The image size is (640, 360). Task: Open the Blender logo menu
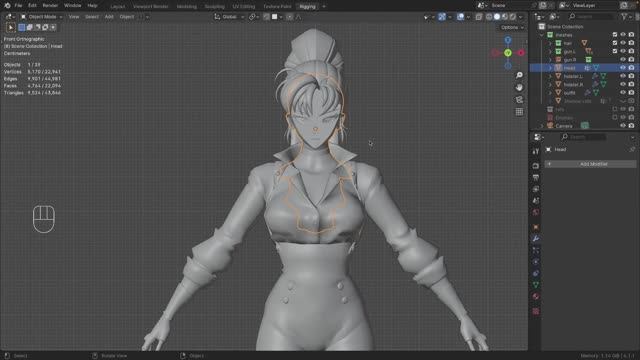pyautogui.click(x=7, y=6)
